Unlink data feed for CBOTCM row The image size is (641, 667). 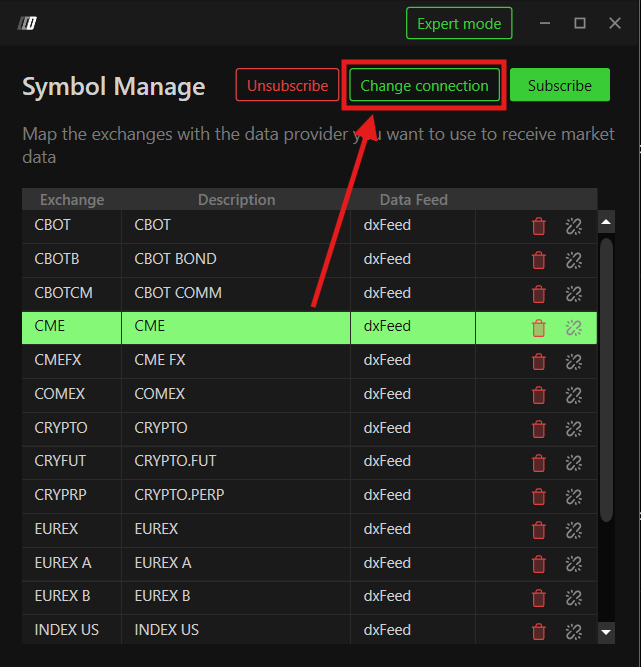[x=573, y=294]
